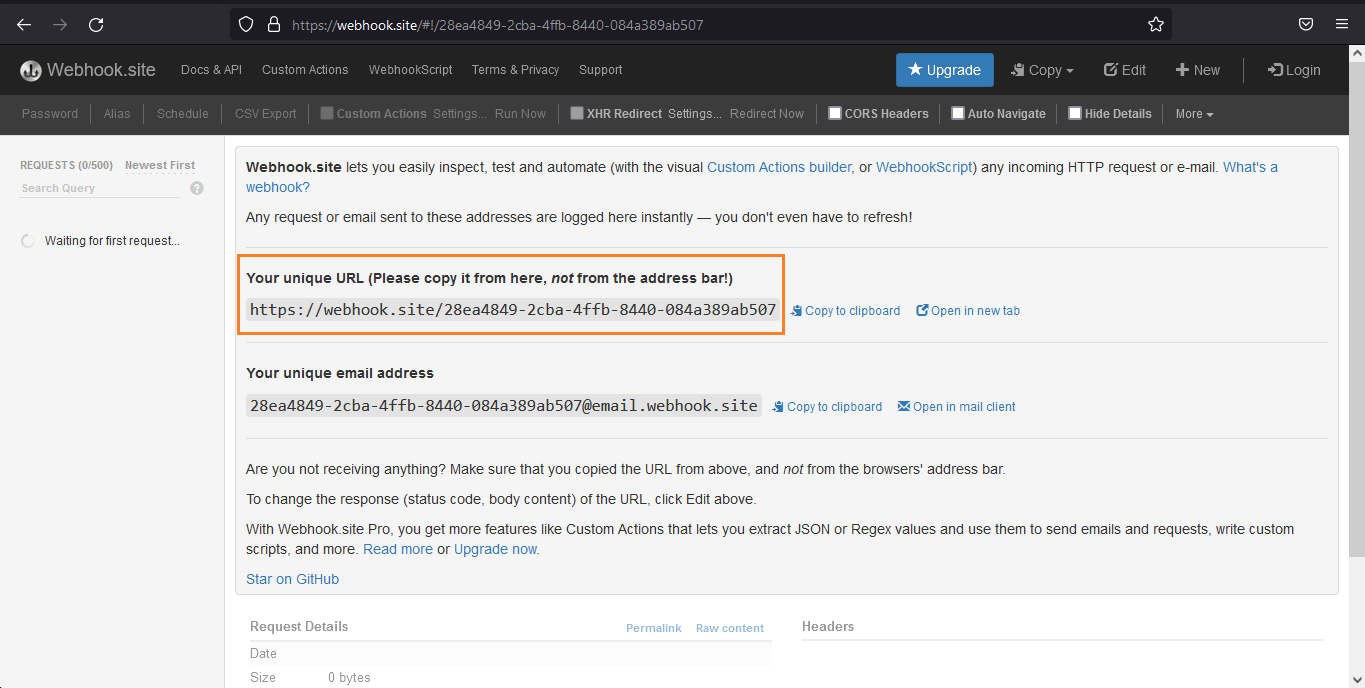
Task: Expand the Copy dropdown
Action: (x=1042, y=70)
